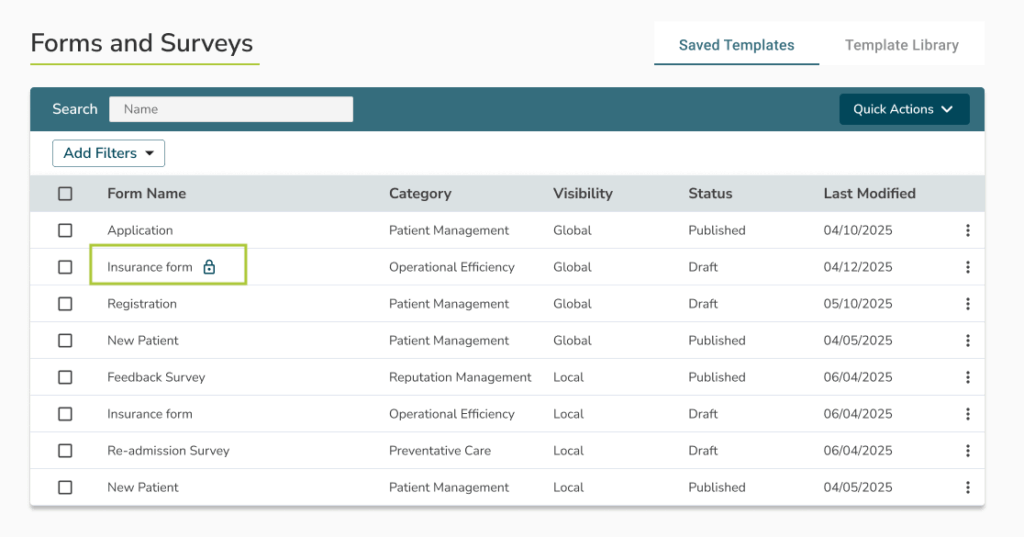The height and width of the screenshot is (537, 1024).
Task: Select the Feedback Survey checkbox
Action: point(65,377)
